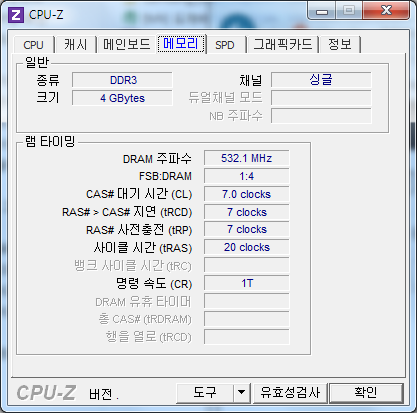Click the empty NB 주파수 field

coord(321,116)
